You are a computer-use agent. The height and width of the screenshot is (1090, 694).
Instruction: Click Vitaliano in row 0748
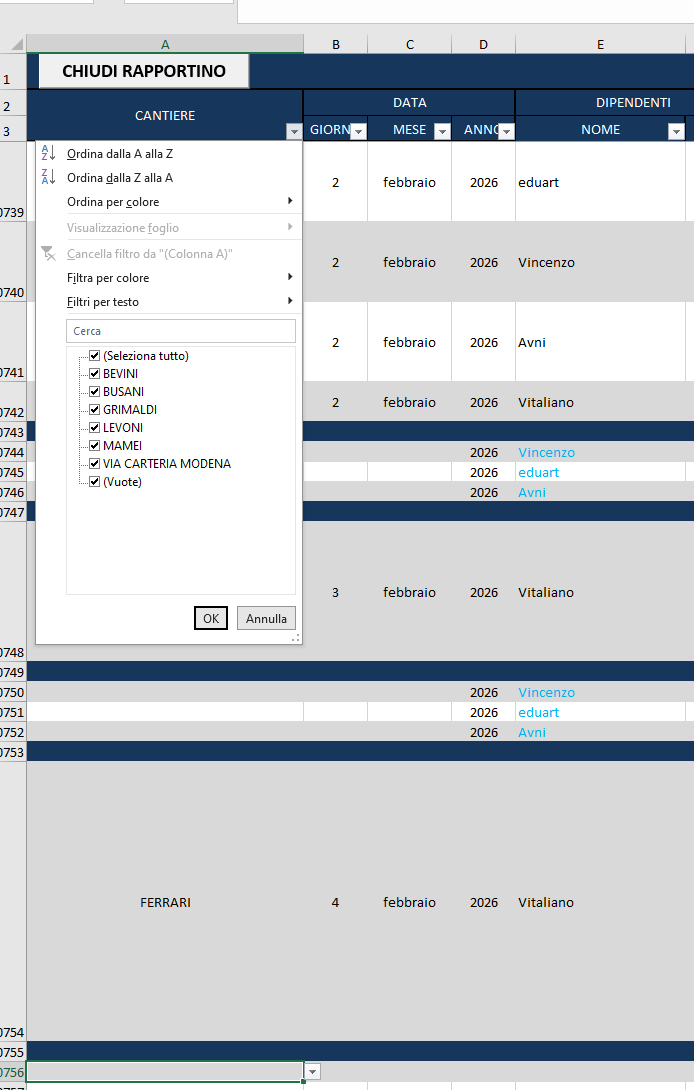(x=546, y=592)
